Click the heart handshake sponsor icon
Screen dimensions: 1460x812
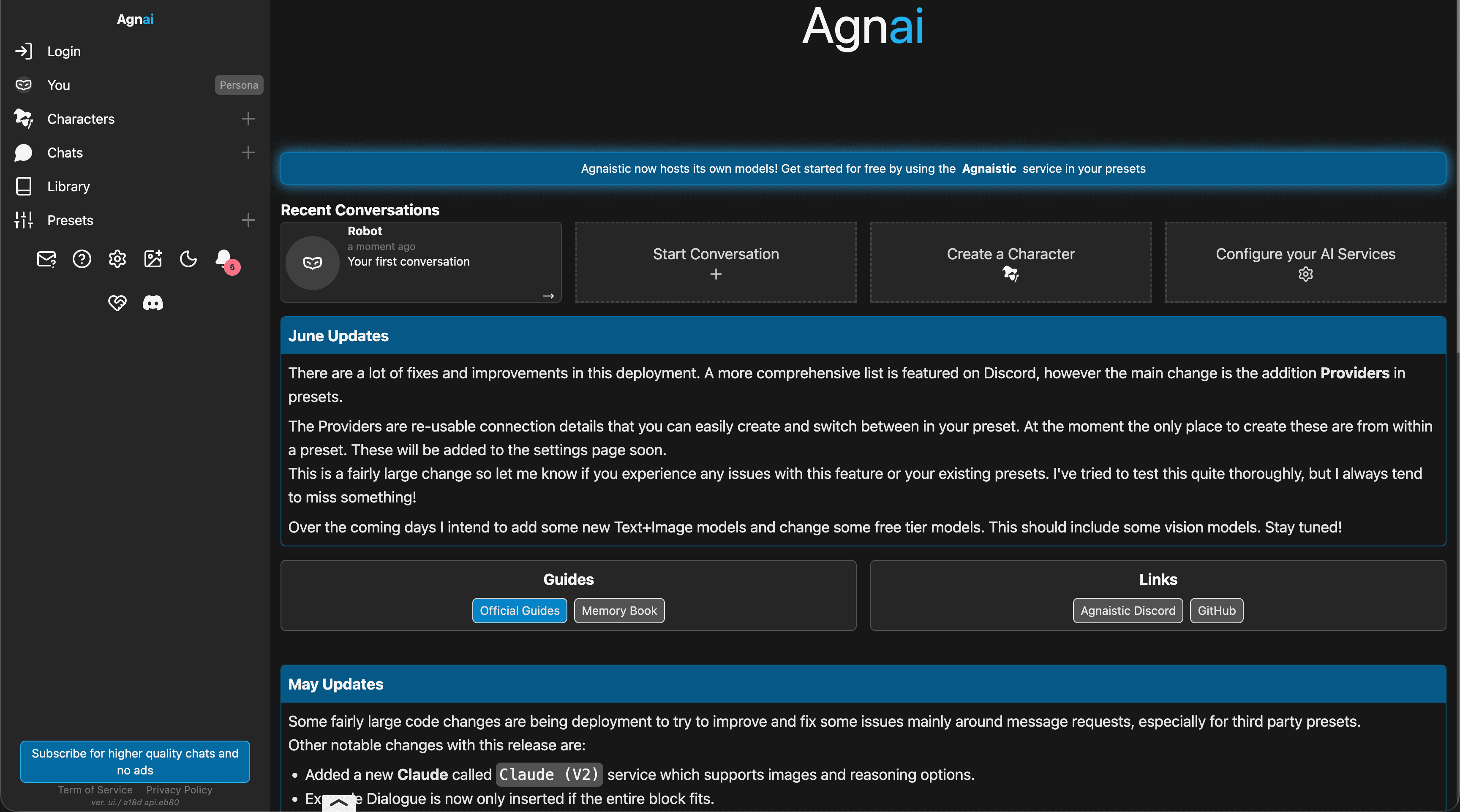coord(117,303)
